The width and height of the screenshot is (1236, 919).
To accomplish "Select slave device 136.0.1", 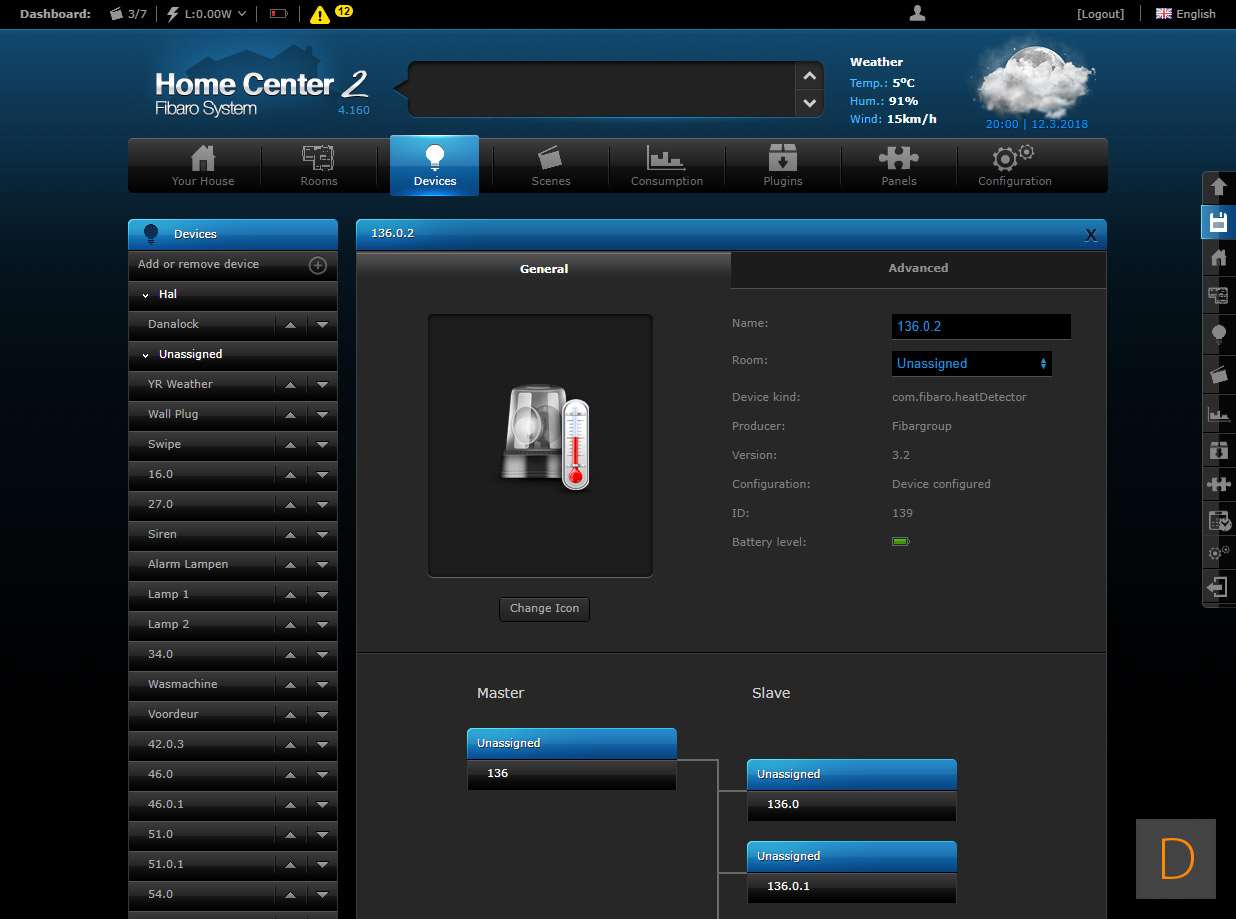I will (x=852, y=887).
